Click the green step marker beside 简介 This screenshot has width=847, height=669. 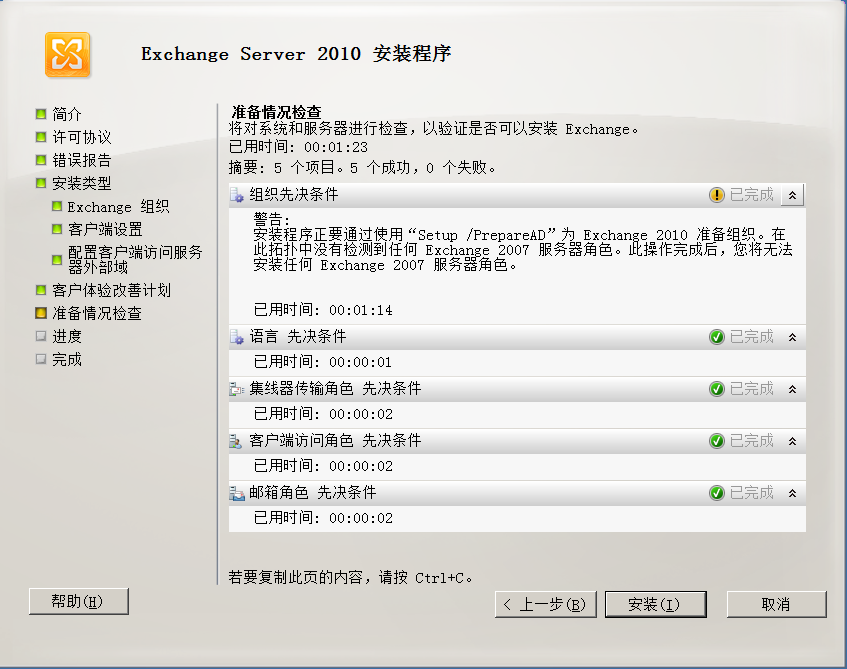click(41, 113)
